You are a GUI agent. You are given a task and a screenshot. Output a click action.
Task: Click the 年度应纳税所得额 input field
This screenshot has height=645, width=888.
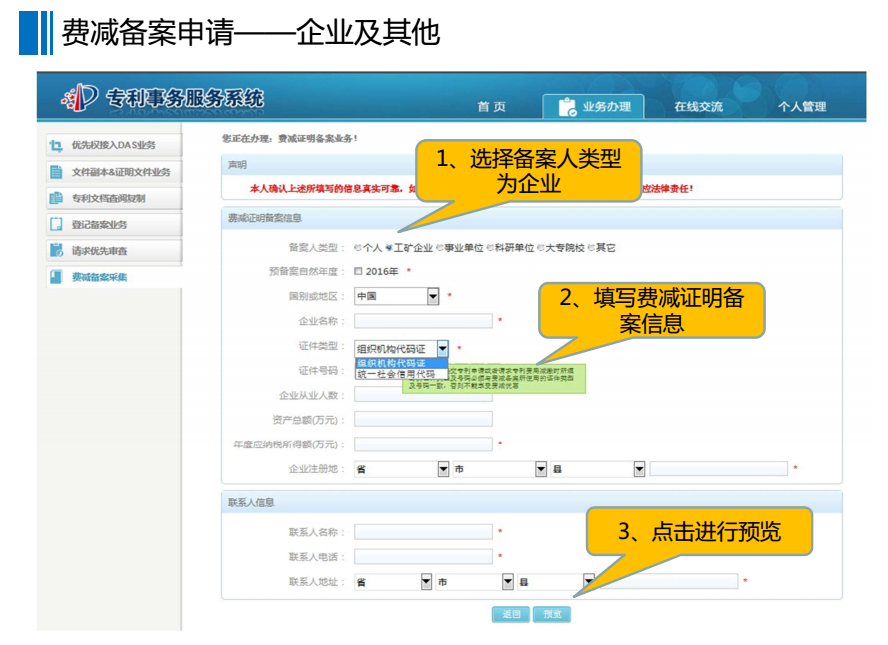click(x=423, y=444)
